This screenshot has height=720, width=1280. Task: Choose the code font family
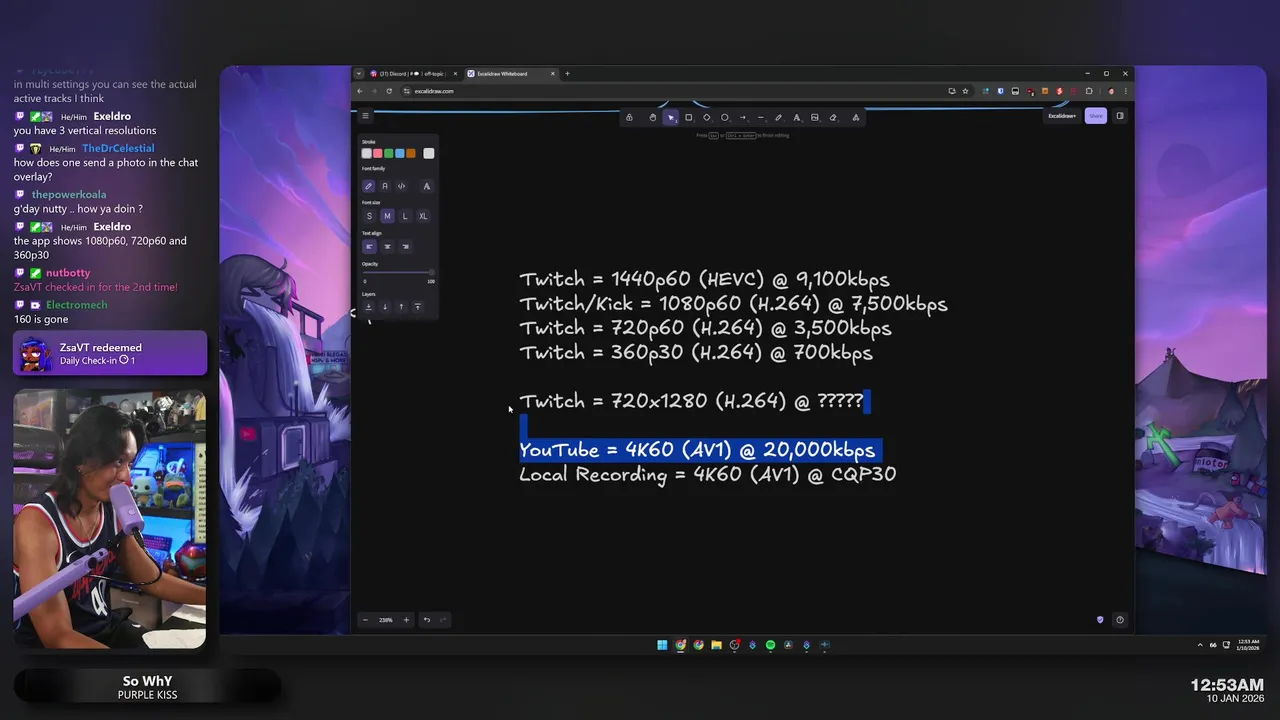[401, 186]
